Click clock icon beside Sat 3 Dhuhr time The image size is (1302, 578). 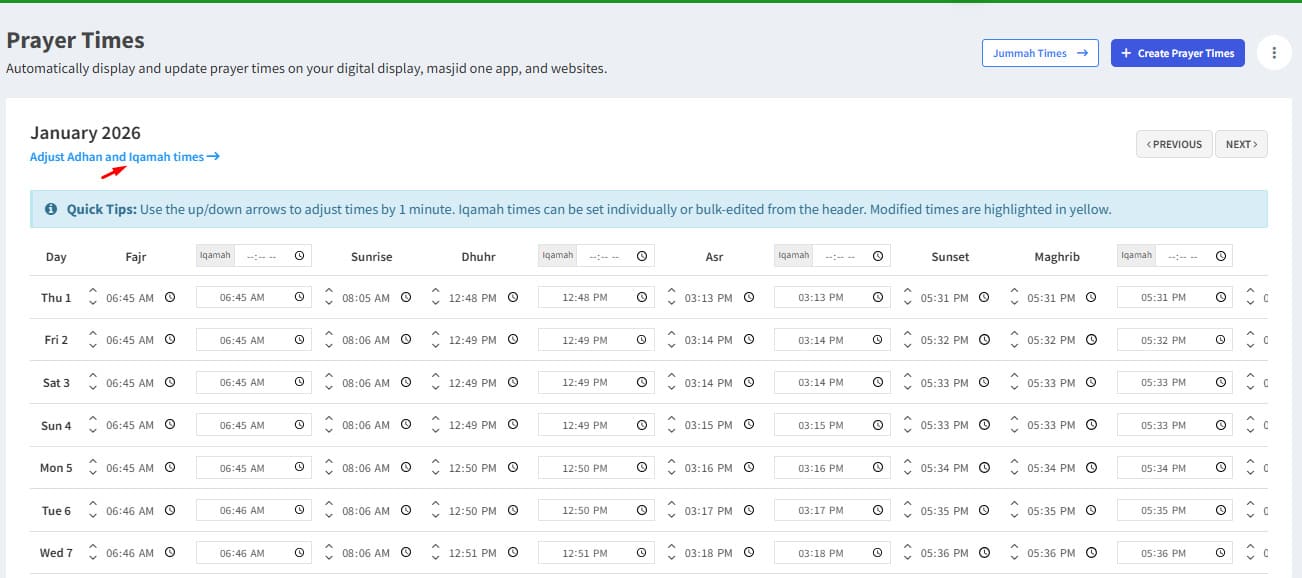(513, 382)
